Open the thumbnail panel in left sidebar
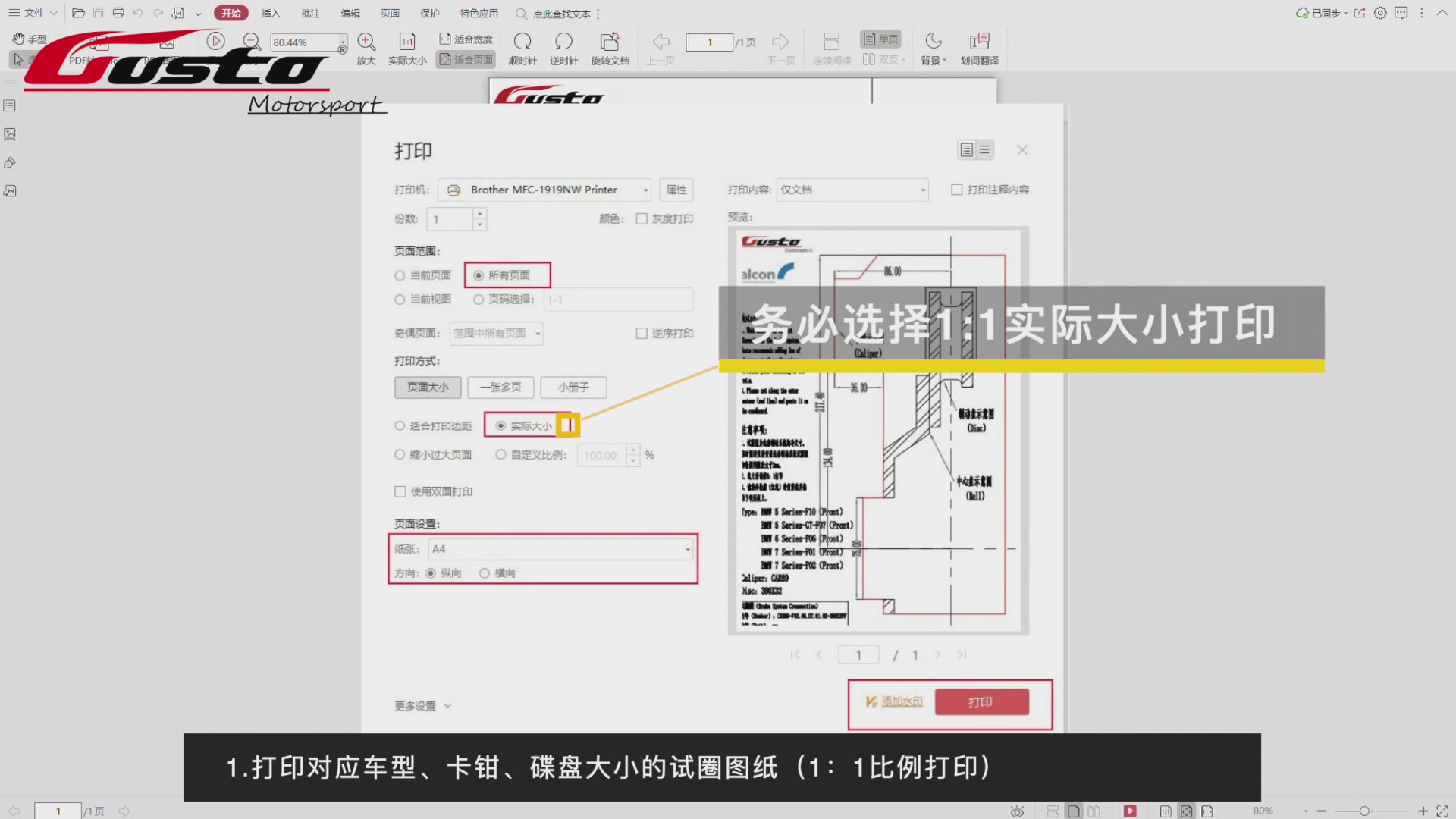This screenshot has height=819, width=1456. pyautogui.click(x=10, y=134)
